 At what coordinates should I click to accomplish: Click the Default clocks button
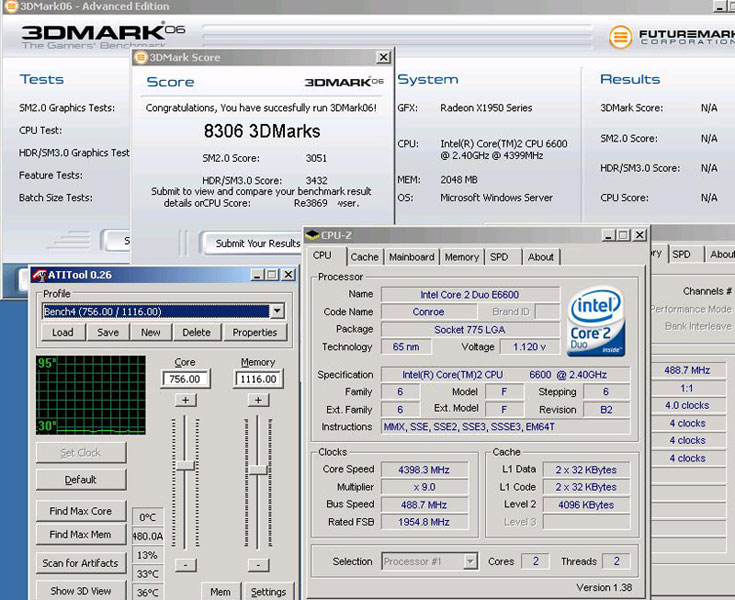click(x=81, y=480)
